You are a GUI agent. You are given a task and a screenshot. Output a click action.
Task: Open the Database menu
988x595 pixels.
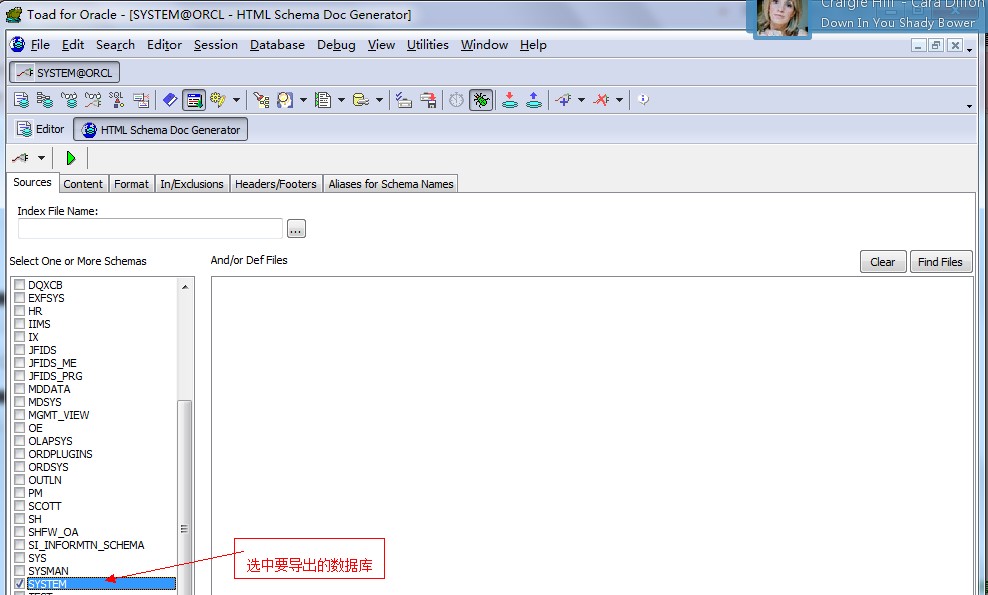tap(277, 45)
